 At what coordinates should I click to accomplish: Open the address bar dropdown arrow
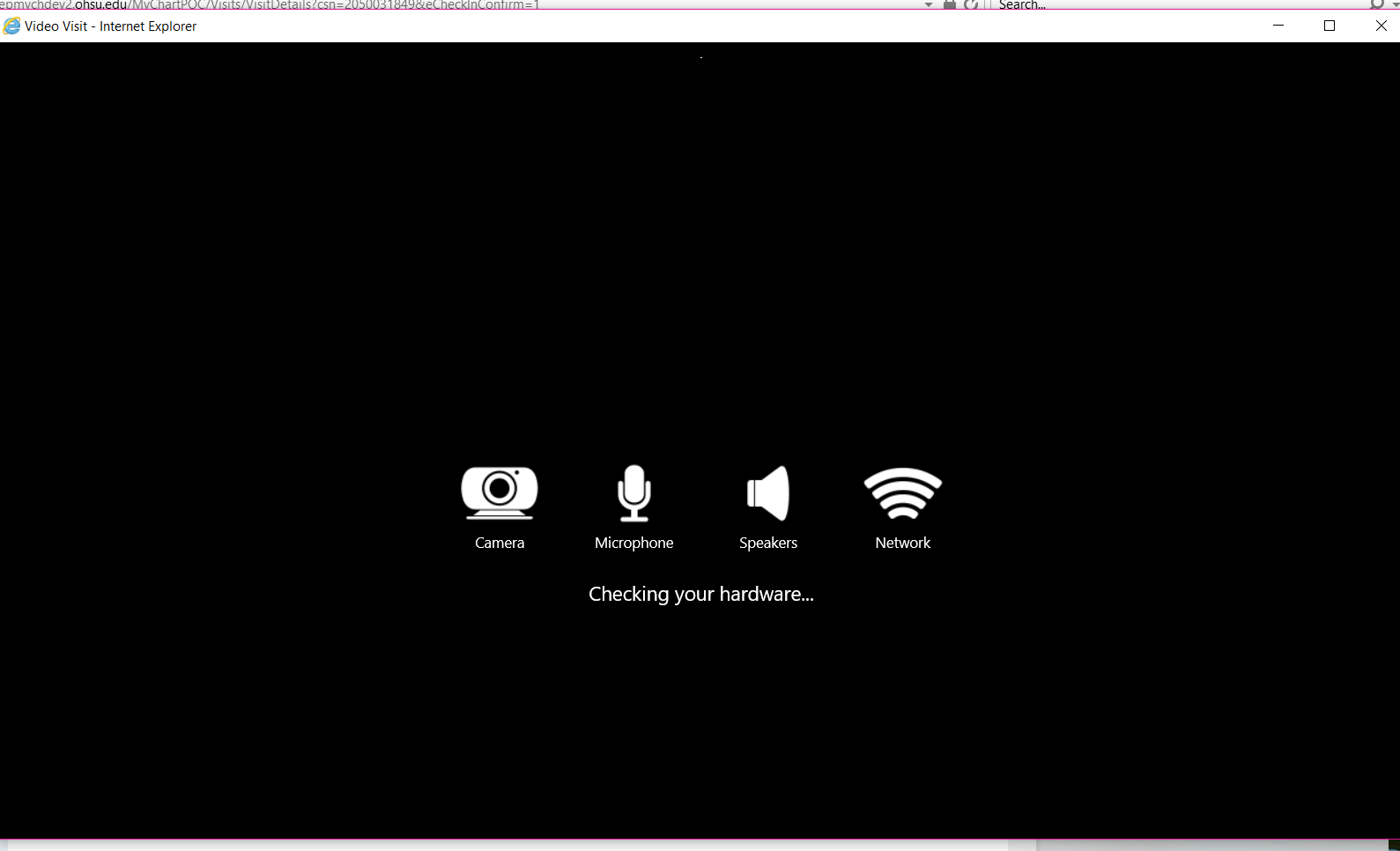(928, 4)
